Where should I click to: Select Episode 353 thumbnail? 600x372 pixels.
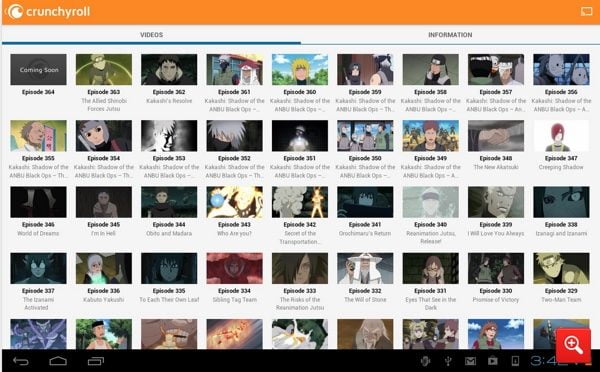point(169,135)
